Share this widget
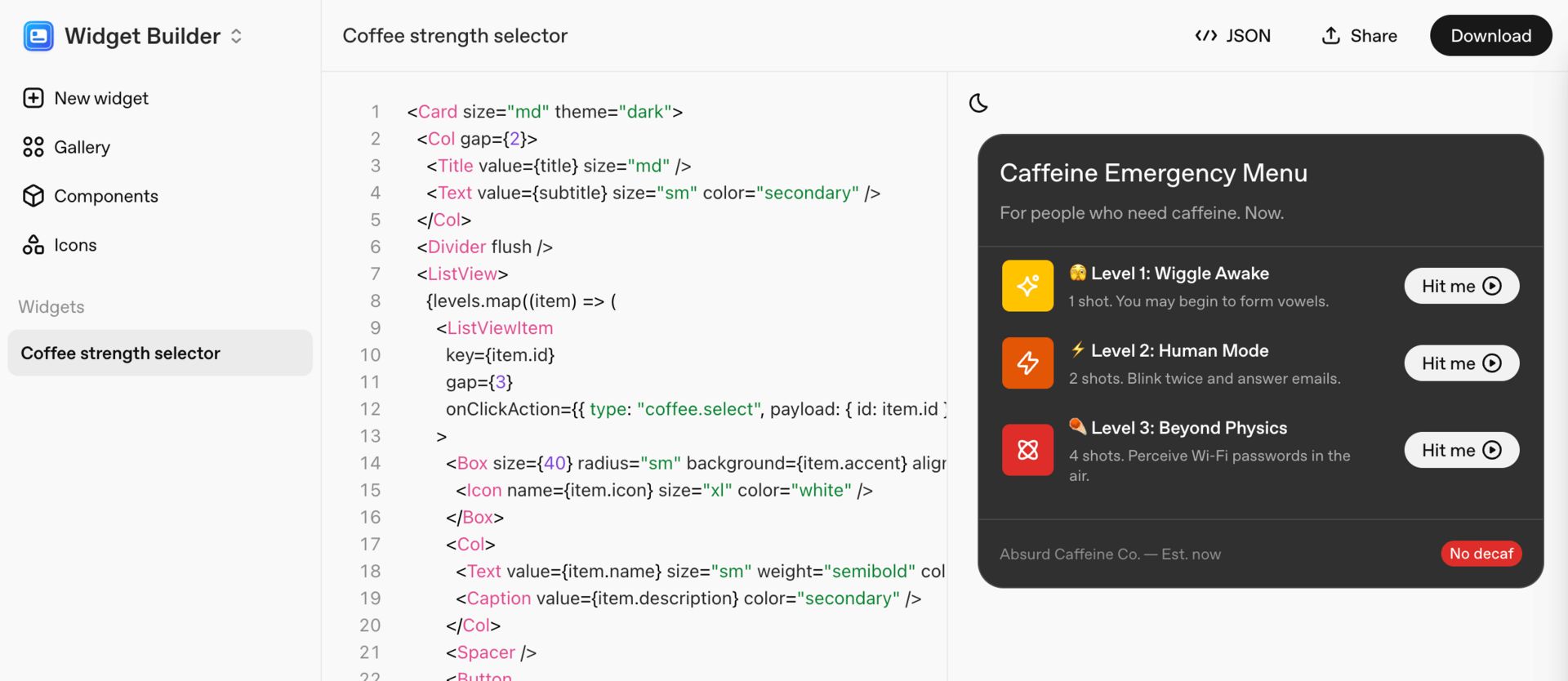1568x681 pixels. (1359, 36)
